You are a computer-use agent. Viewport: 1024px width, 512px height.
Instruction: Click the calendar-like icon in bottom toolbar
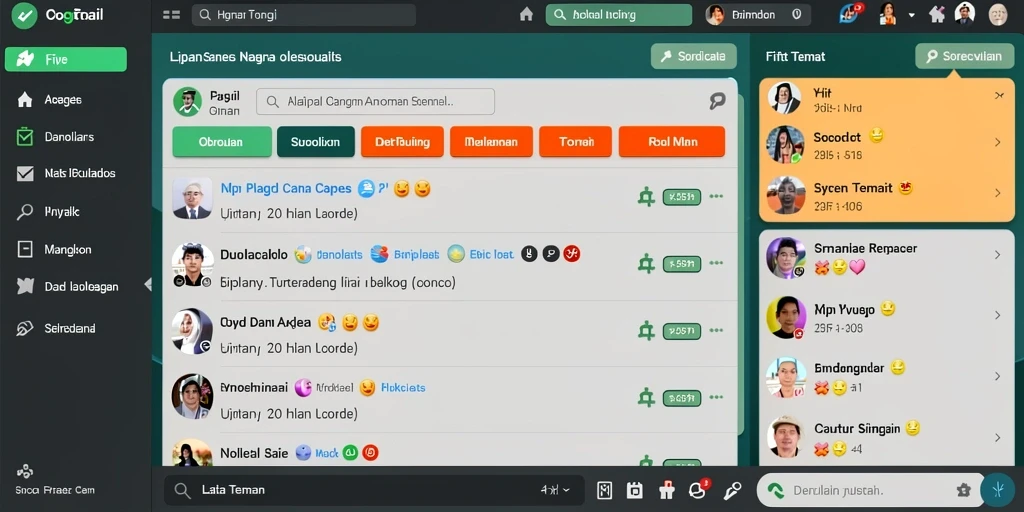634,490
